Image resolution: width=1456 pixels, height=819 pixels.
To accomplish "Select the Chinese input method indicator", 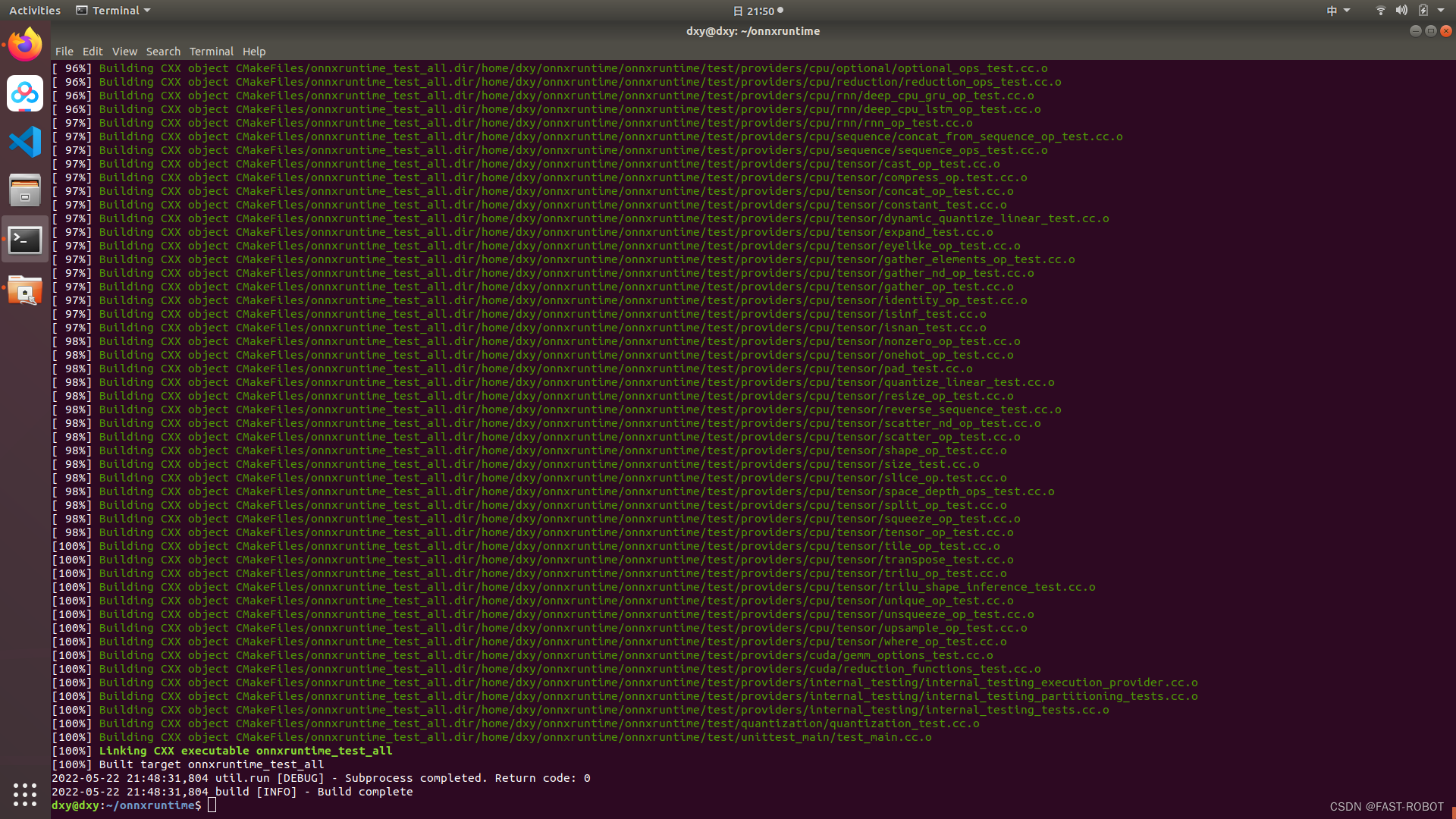I will [x=1331, y=10].
